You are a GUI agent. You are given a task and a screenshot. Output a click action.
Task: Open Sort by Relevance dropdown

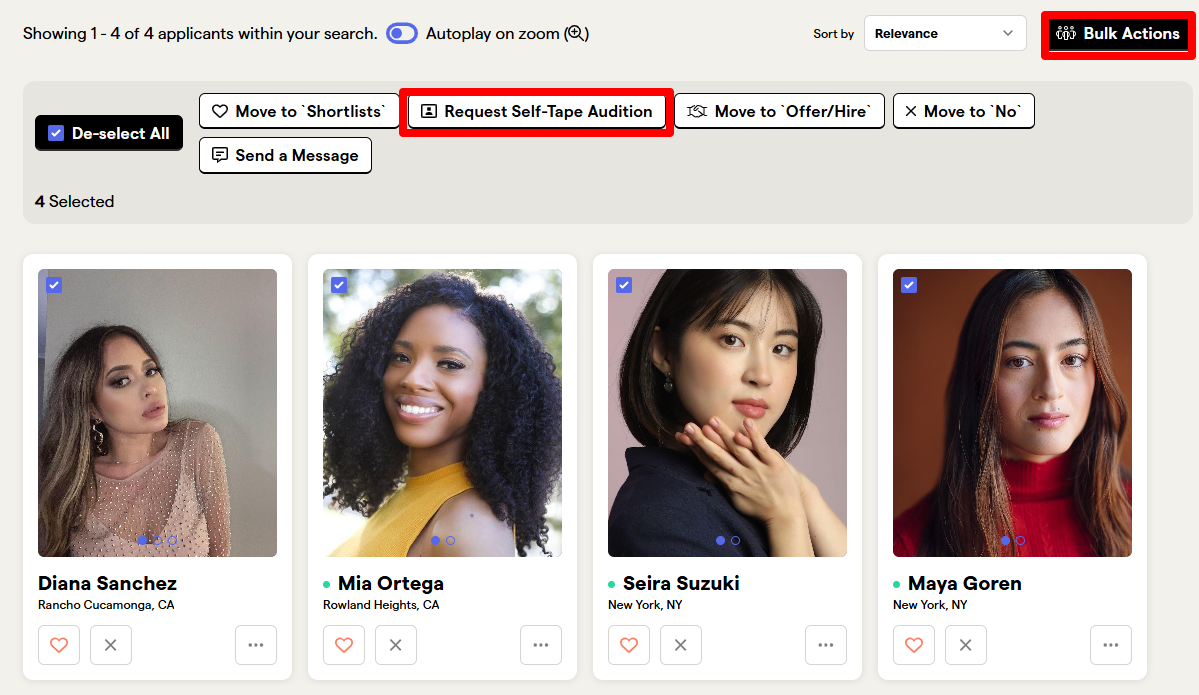945,33
